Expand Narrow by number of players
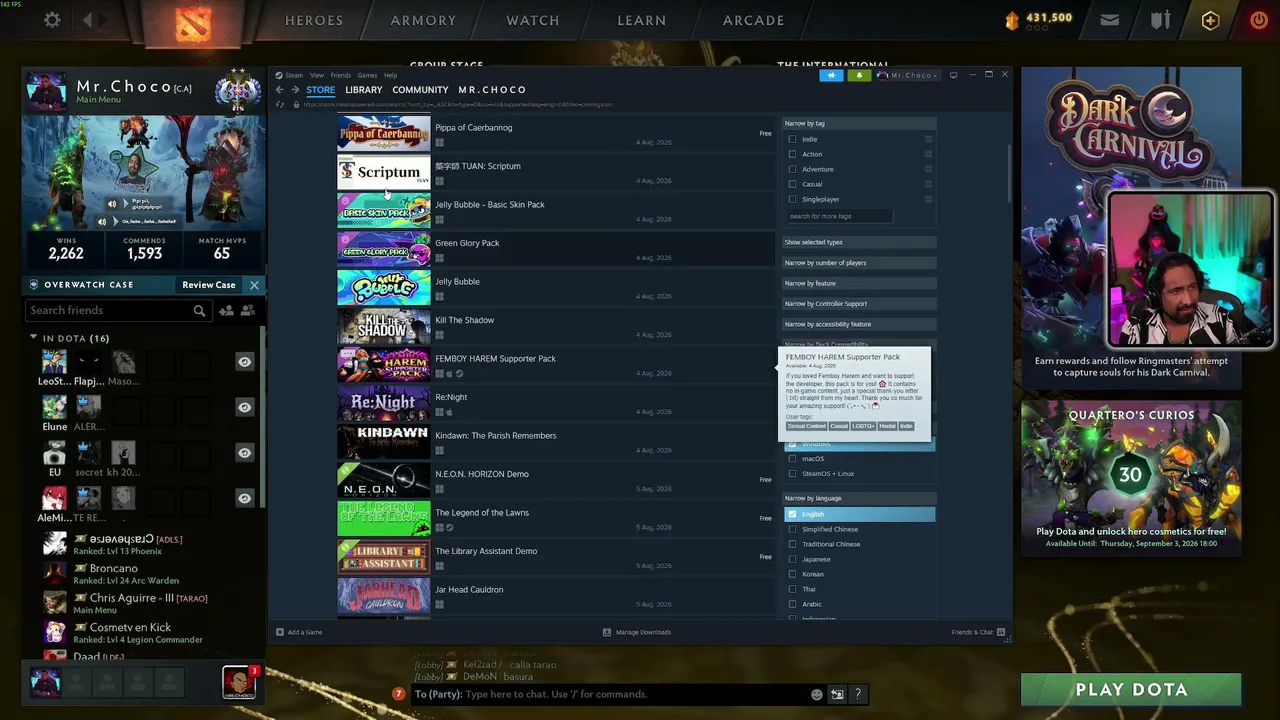This screenshot has width=1280, height=720. (x=859, y=263)
